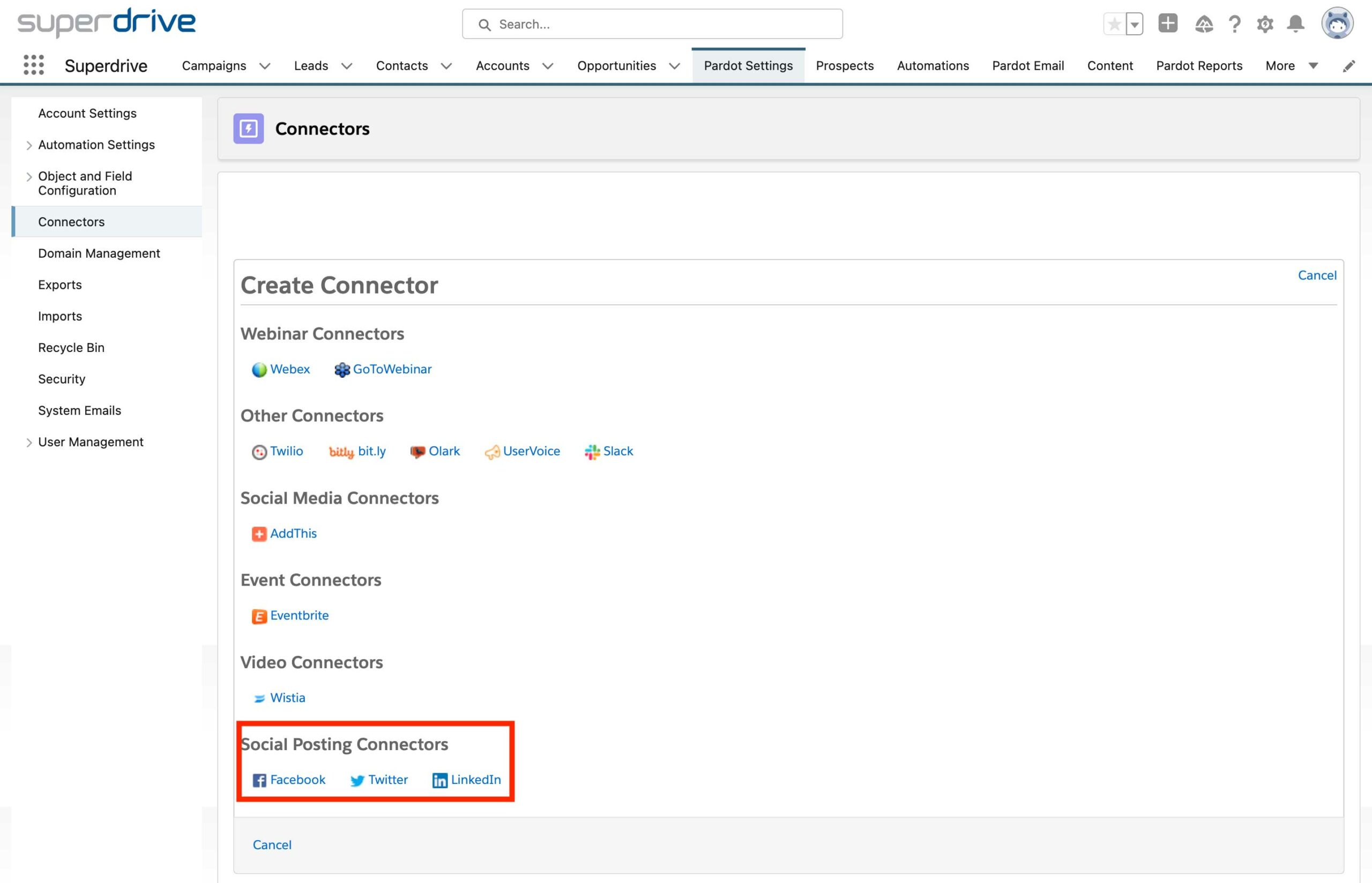This screenshot has width=1372, height=883.
Task: Click the Twilio icon
Action: coord(259,452)
